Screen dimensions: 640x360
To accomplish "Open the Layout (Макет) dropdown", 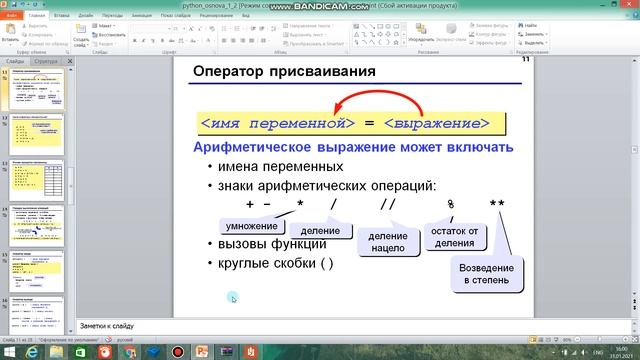I will [104, 26].
